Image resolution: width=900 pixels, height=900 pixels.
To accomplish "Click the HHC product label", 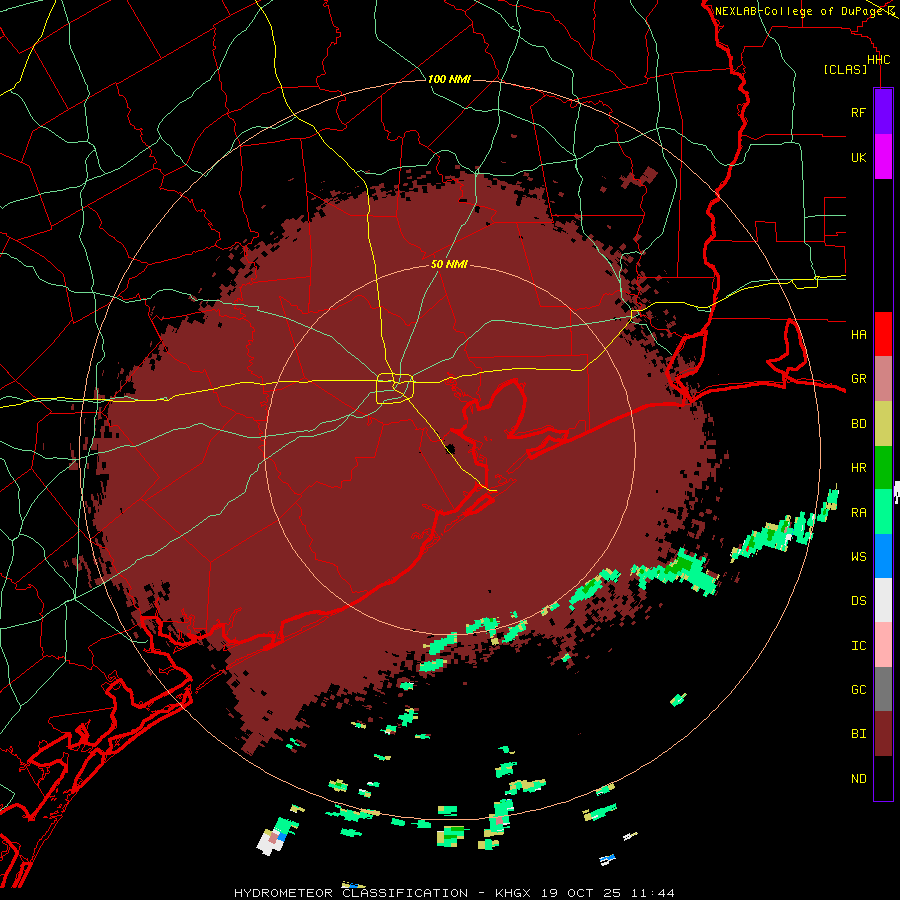I will 878,60.
